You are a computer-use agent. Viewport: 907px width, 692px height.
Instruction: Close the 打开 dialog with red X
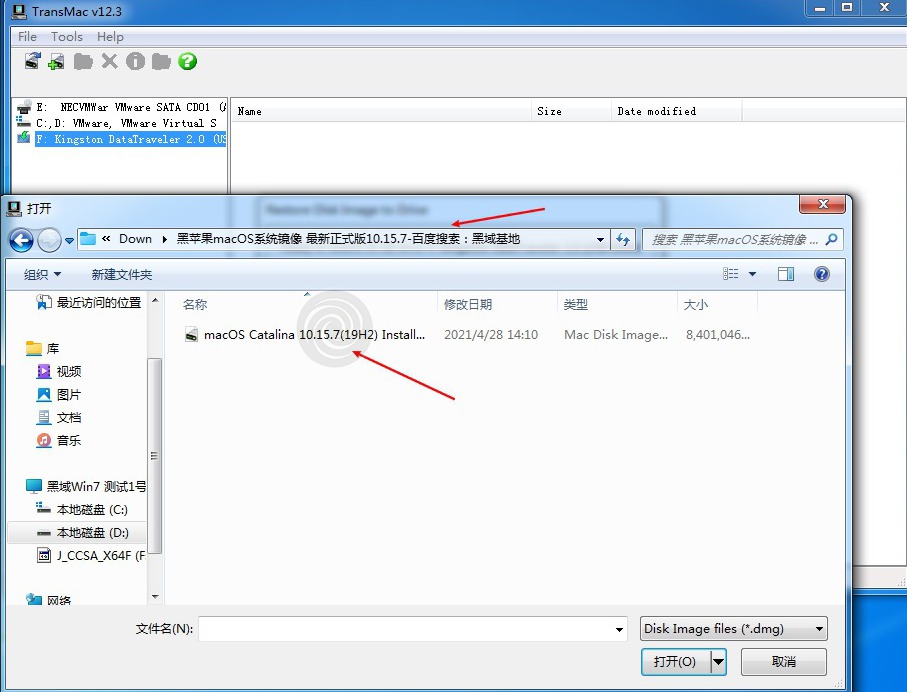pyautogui.click(x=823, y=204)
